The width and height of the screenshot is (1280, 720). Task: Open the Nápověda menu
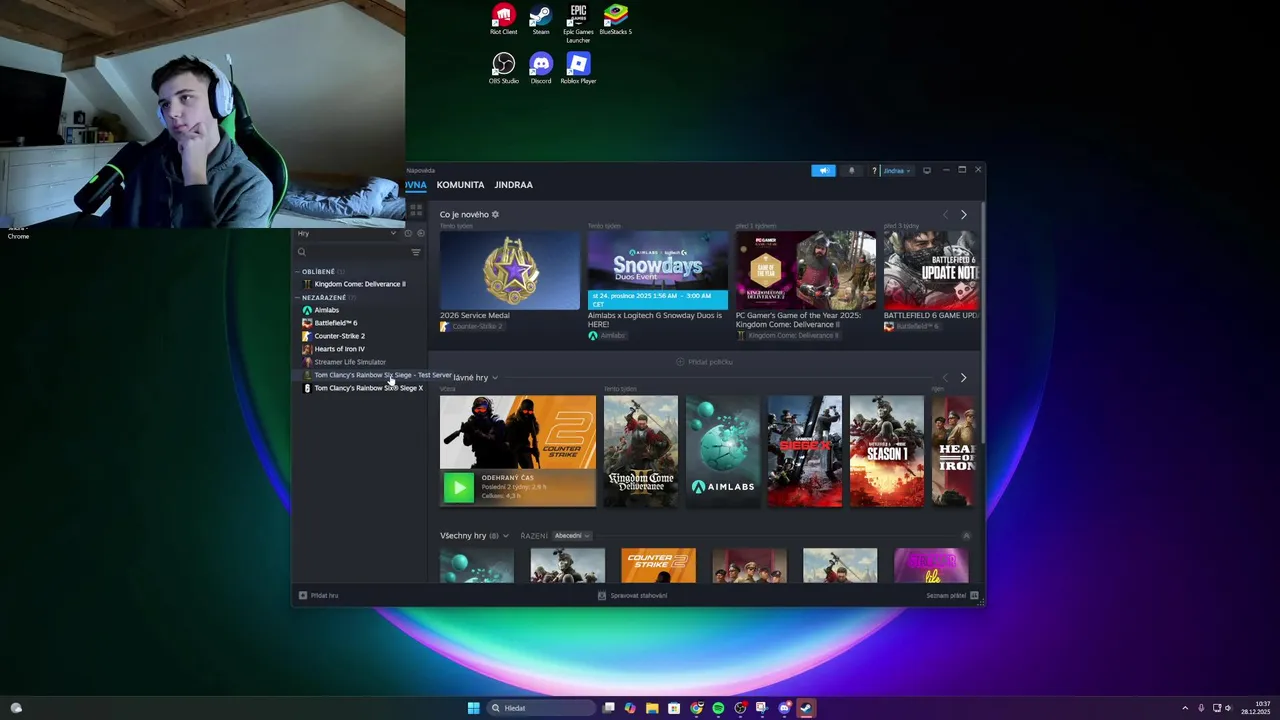tap(421, 170)
